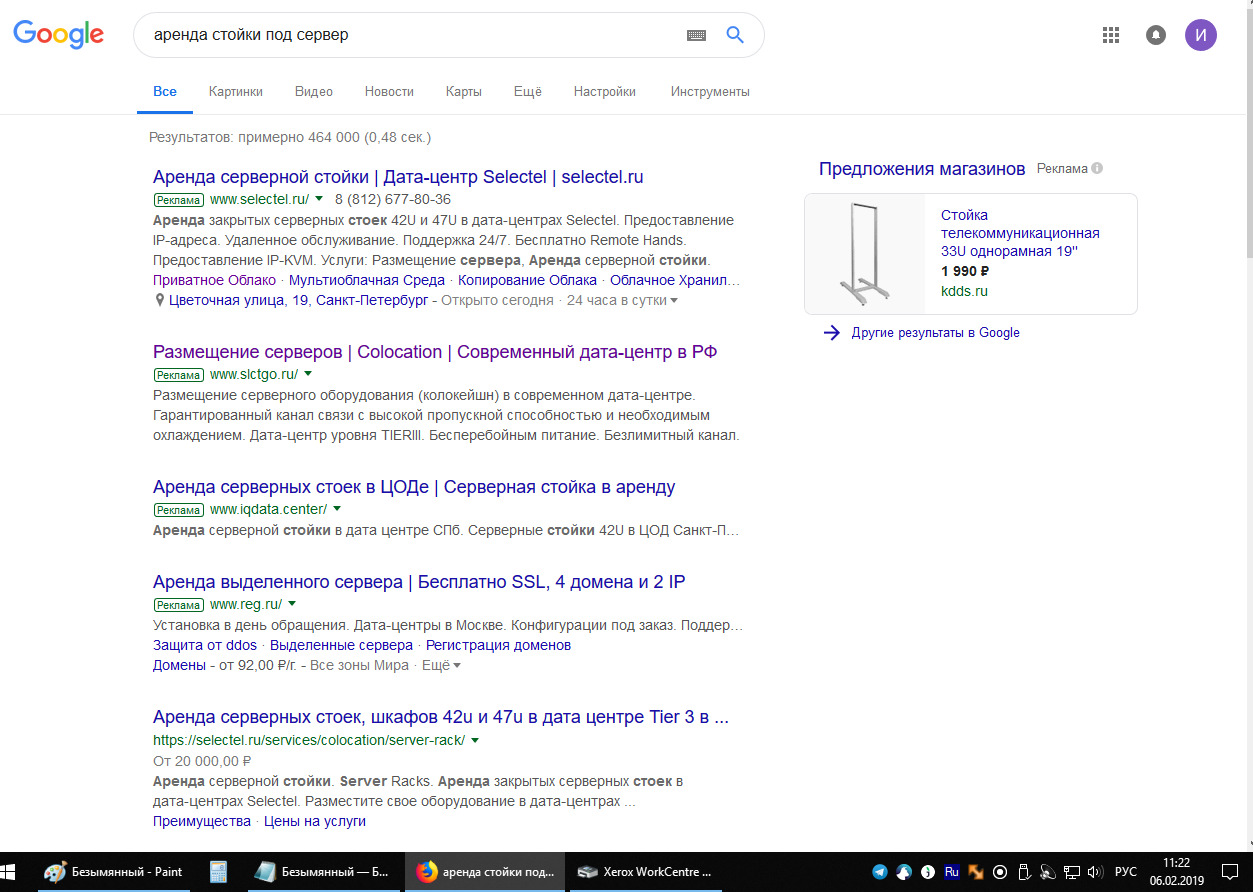Click the Ru tray icon

click(951, 872)
